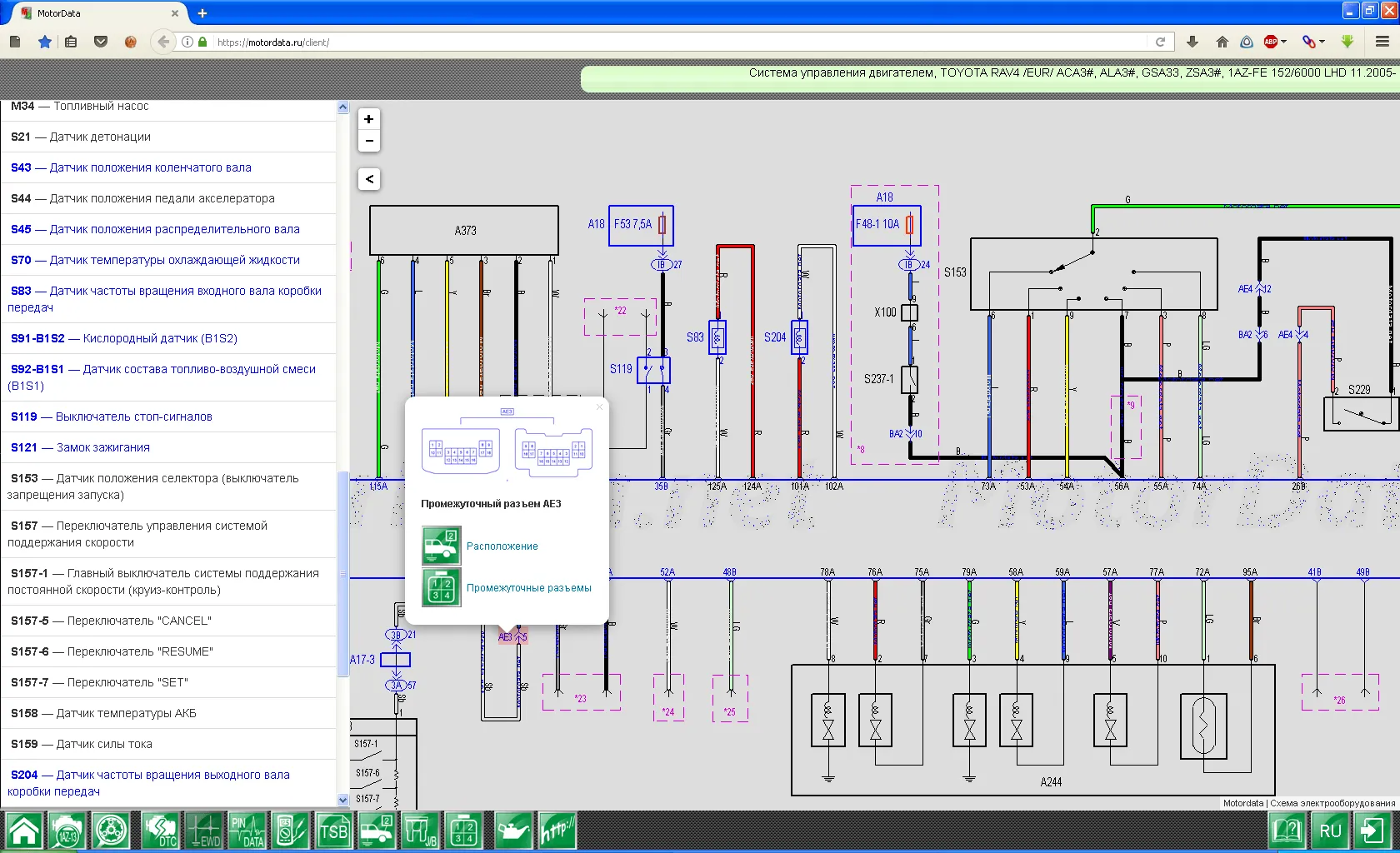Open the TSB bulletins icon
This screenshot has height=853, width=1400.
click(333, 831)
